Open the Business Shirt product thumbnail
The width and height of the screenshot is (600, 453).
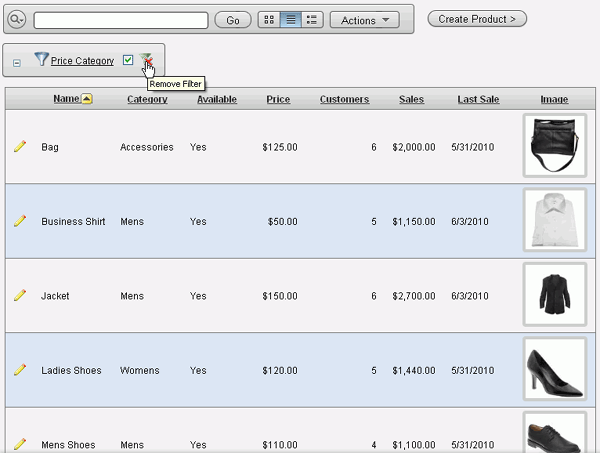point(555,220)
